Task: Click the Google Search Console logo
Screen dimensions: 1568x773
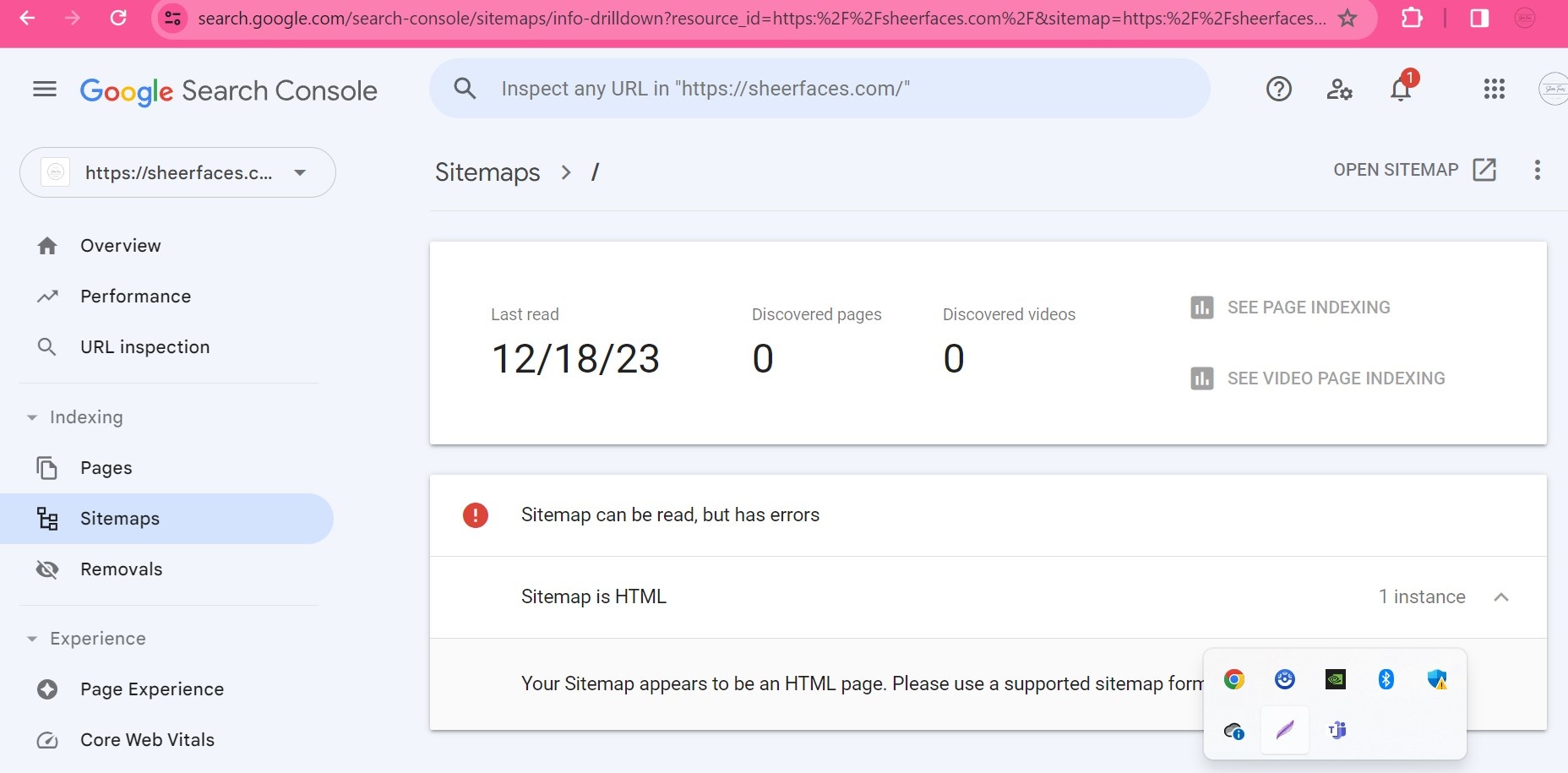Action: (229, 90)
